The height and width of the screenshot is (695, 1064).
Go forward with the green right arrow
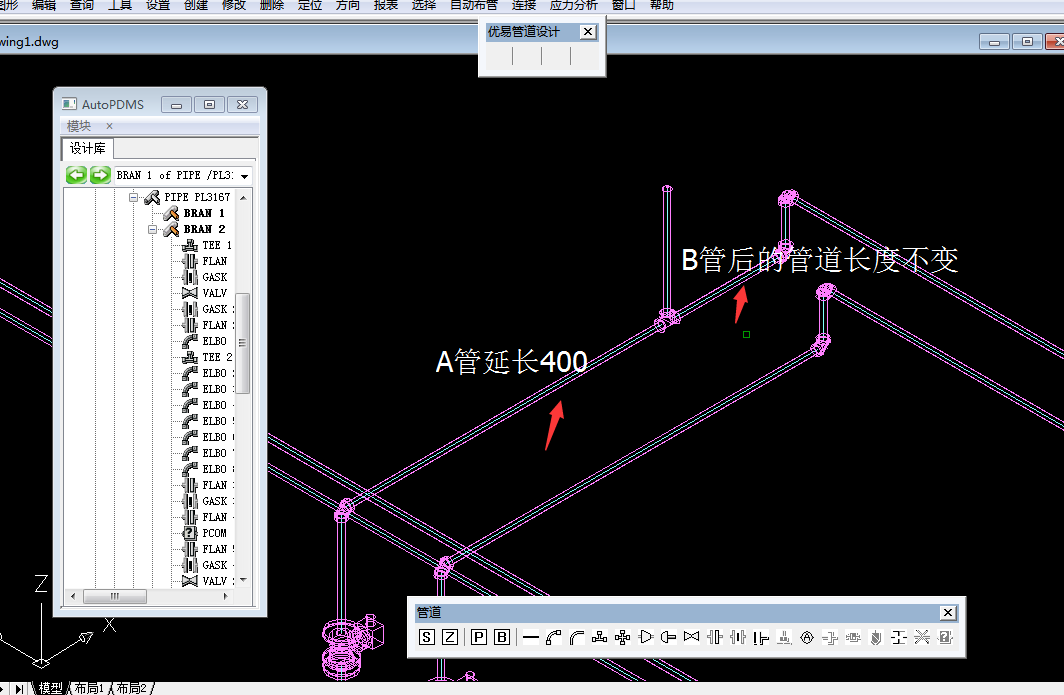click(100, 175)
